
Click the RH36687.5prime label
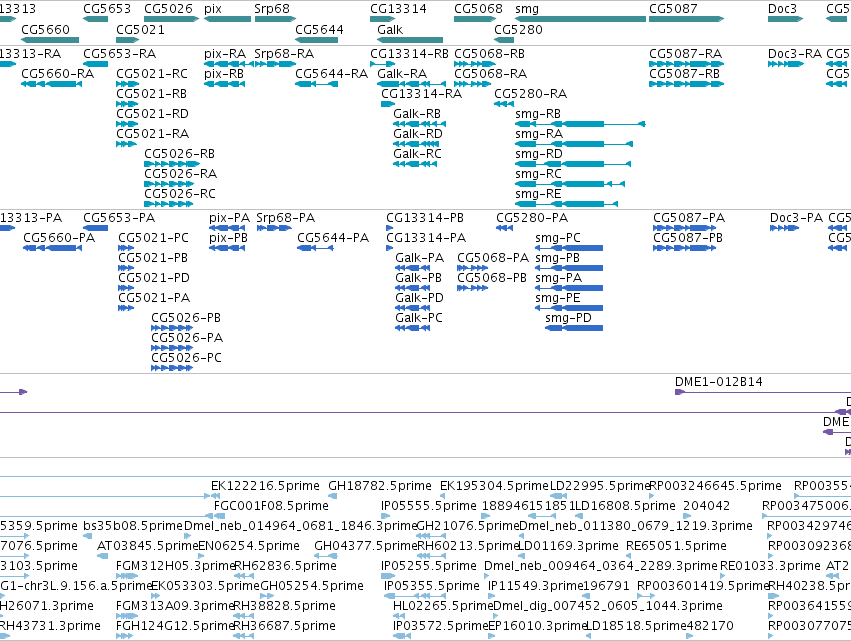(x=284, y=626)
